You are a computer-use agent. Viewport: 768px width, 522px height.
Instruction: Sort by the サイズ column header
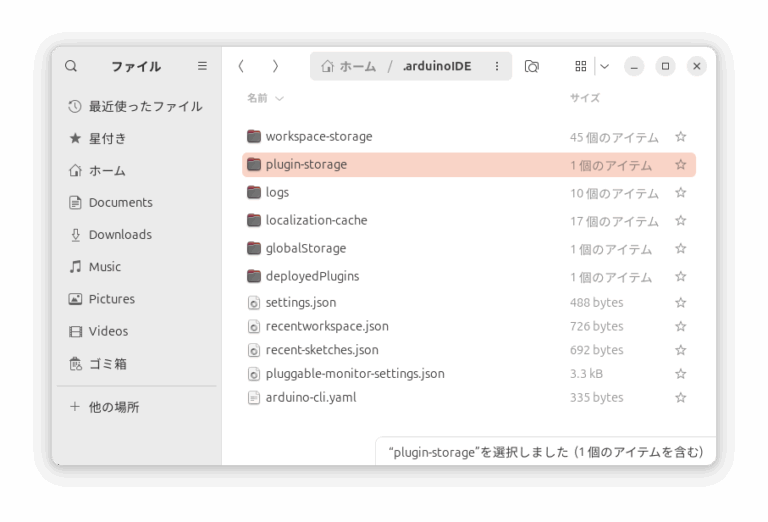click(x=584, y=98)
